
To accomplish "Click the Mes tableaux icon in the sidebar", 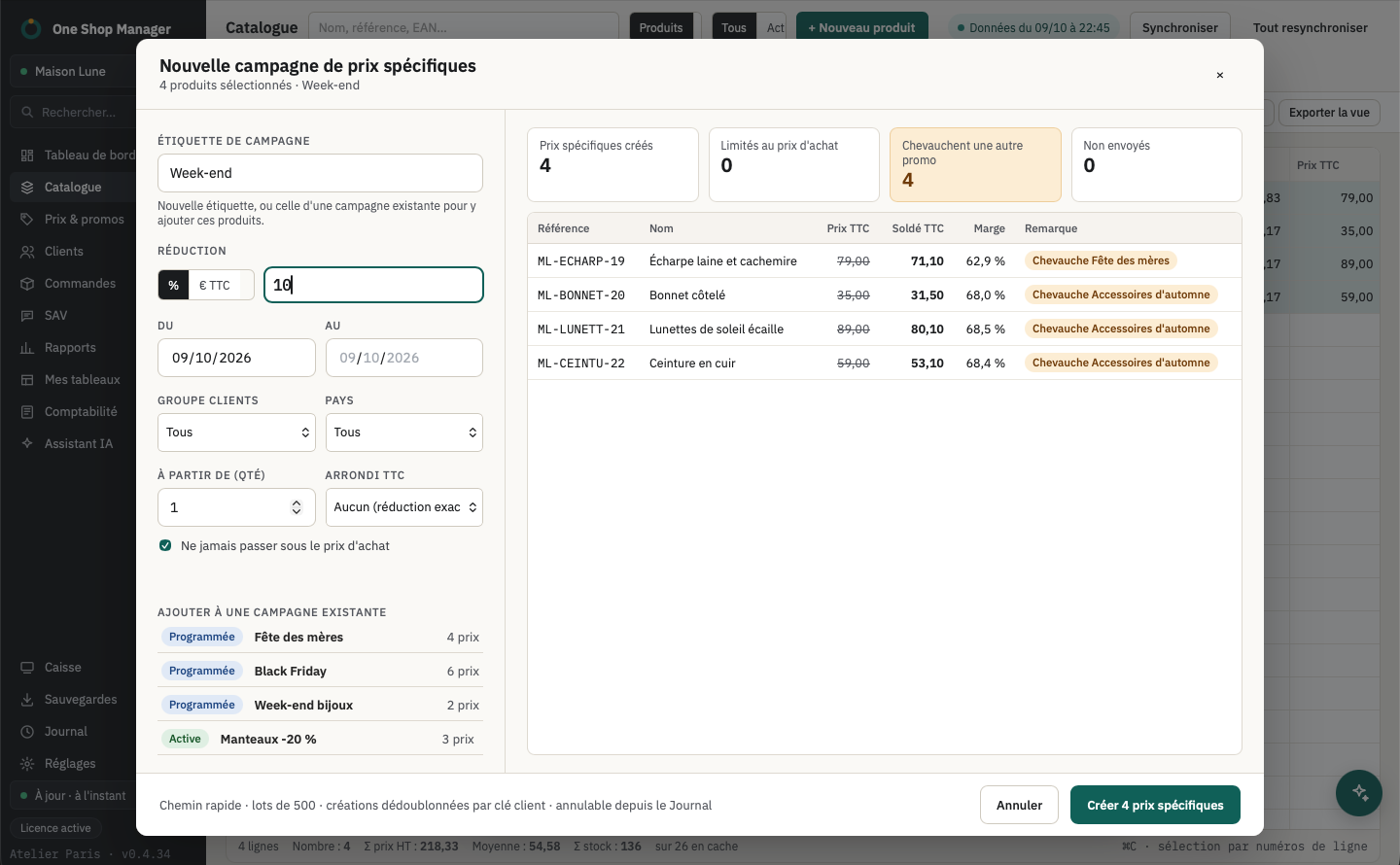I will click(x=27, y=380).
